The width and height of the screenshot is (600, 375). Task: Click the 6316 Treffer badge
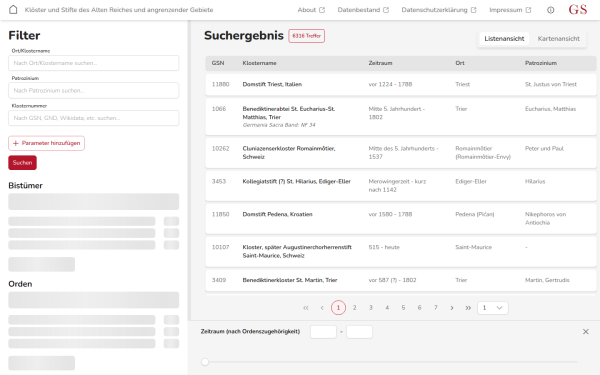click(307, 36)
